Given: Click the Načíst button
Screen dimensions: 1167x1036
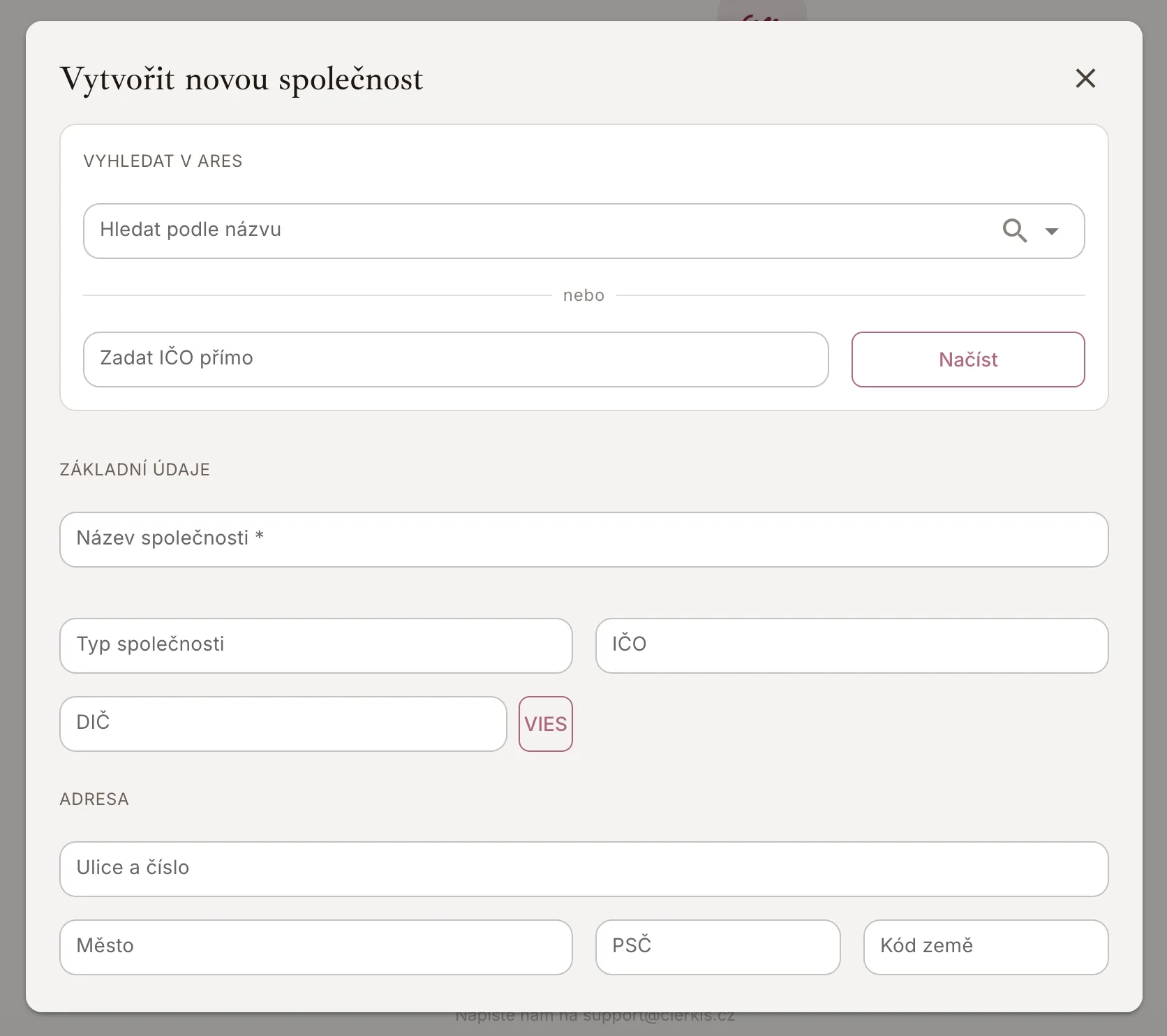Looking at the screenshot, I should point(968,360).
